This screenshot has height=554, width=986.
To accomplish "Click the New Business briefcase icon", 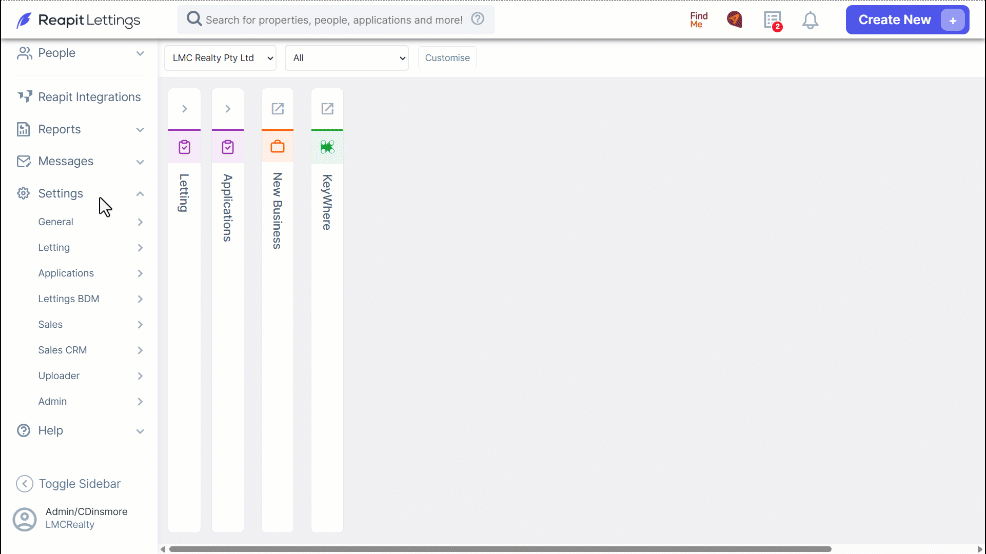I will pyautogui.click(x=277, y=147).
